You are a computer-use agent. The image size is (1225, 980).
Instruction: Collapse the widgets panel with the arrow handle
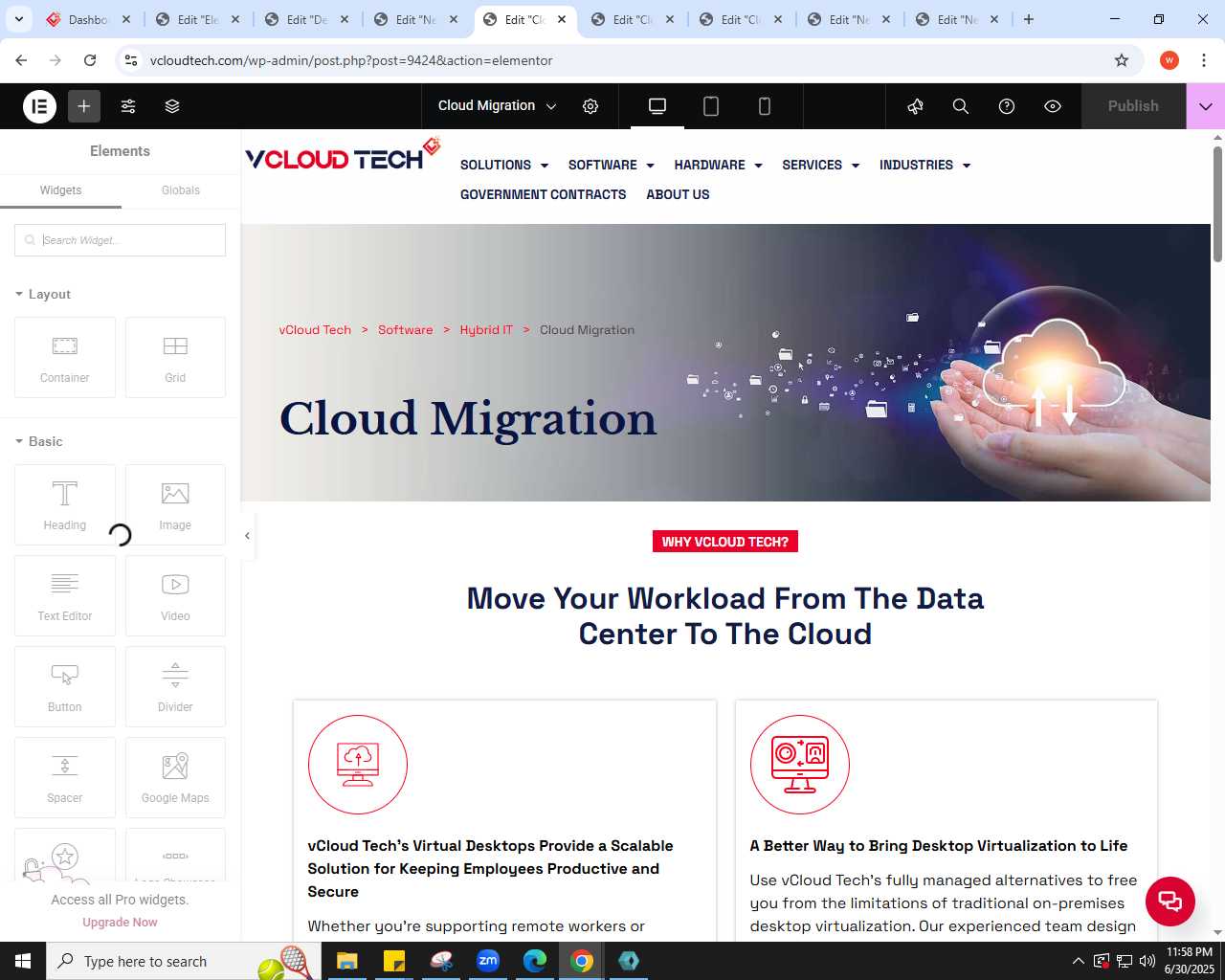point(247,536)
